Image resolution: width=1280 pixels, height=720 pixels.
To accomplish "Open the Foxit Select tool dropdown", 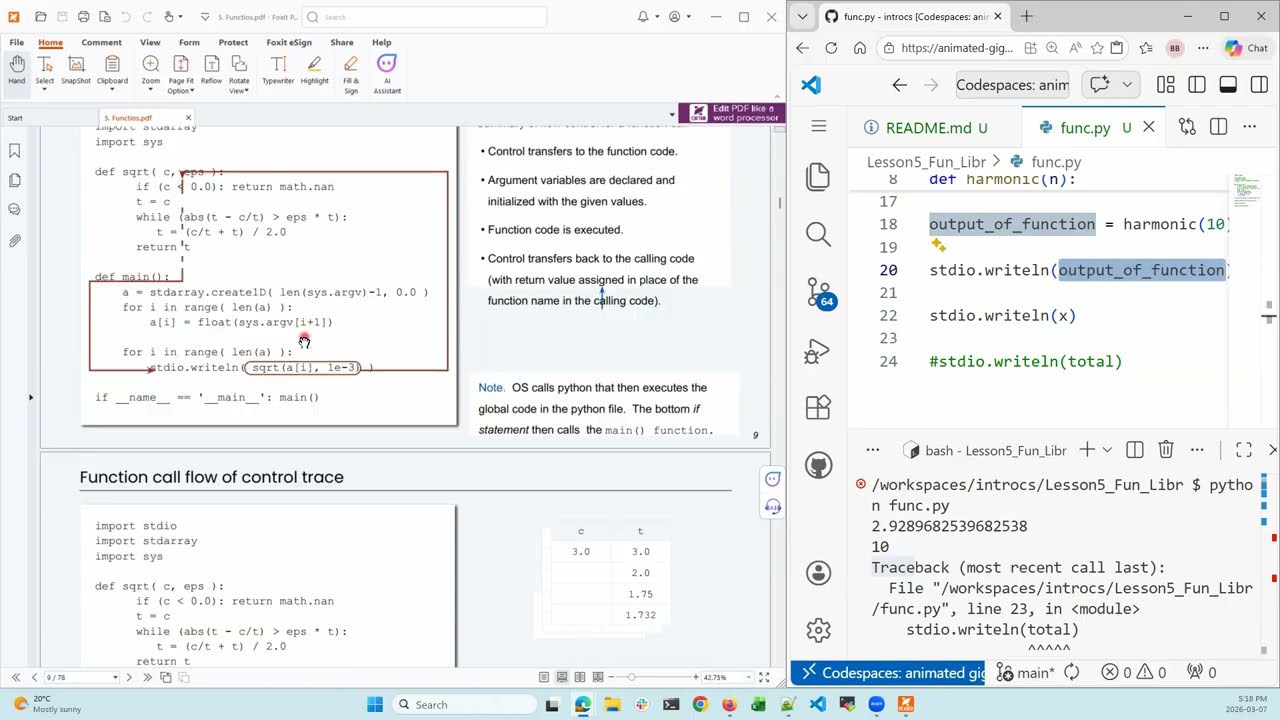I will click(x=45, y=89).
